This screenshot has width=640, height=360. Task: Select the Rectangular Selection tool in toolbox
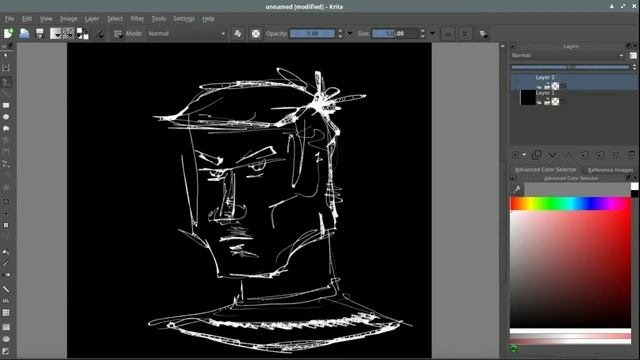[6, 327]
